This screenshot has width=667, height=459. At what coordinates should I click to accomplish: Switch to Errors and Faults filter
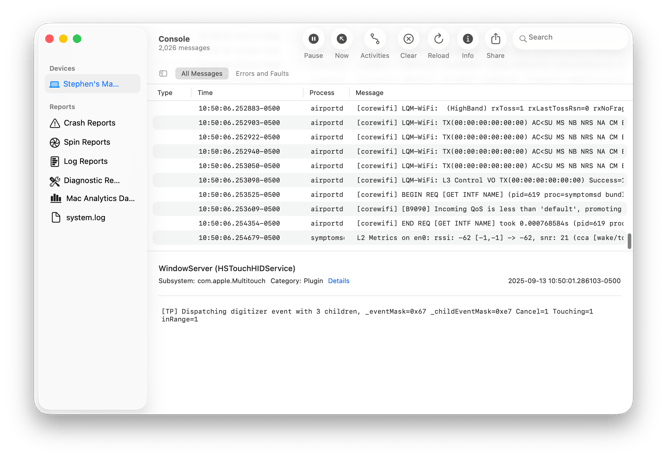point(262,74)
